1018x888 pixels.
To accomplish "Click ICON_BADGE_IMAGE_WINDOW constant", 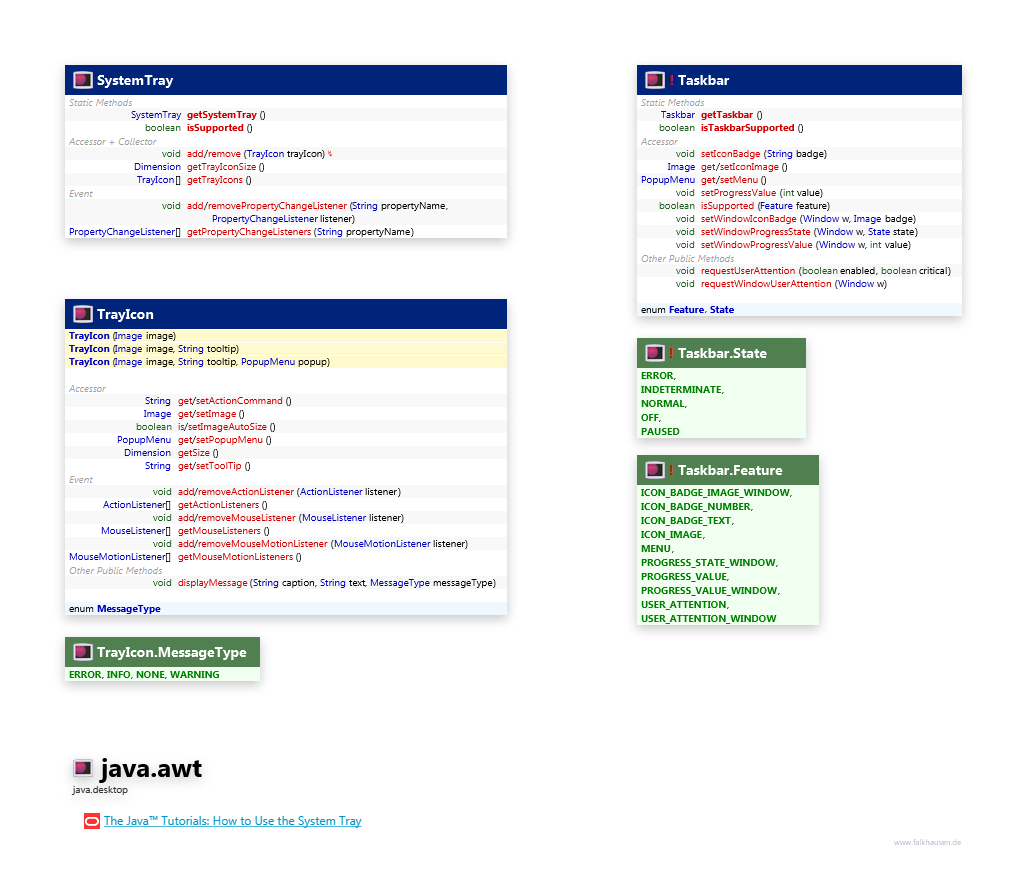I will pos(716,493).
